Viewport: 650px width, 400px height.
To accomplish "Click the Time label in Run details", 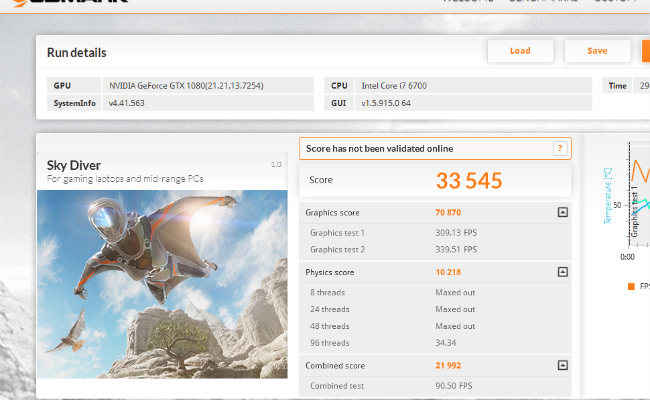I will (617, 86).
